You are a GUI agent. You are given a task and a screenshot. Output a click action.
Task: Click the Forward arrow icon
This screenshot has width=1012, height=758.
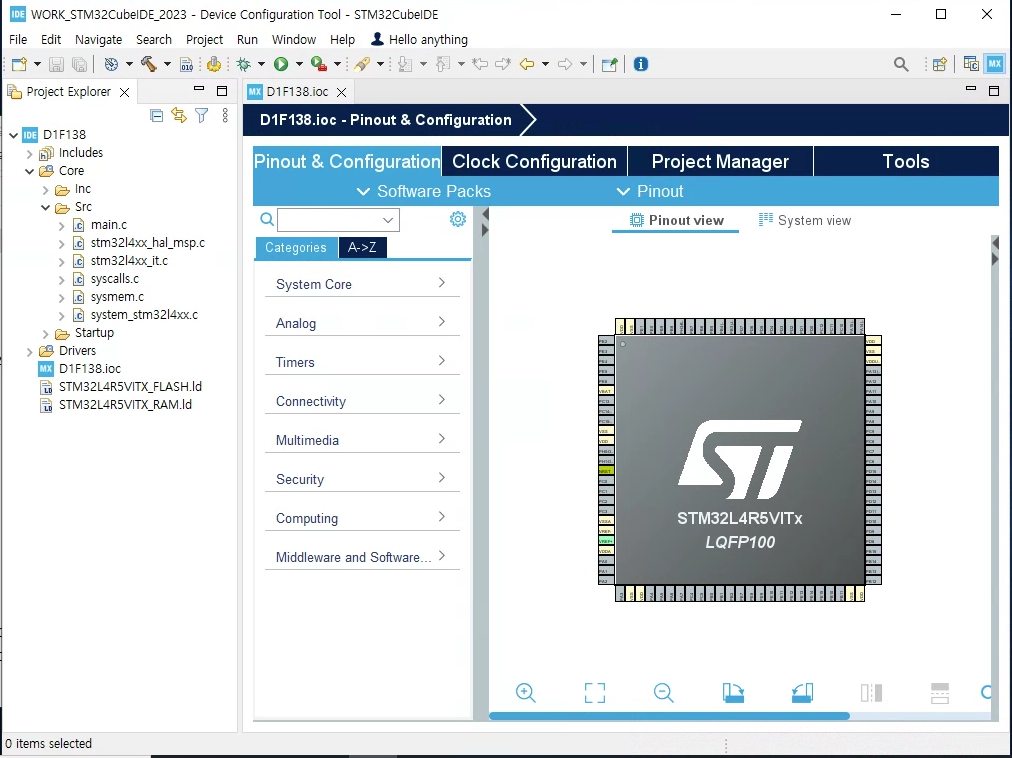(x=565, y=64)
